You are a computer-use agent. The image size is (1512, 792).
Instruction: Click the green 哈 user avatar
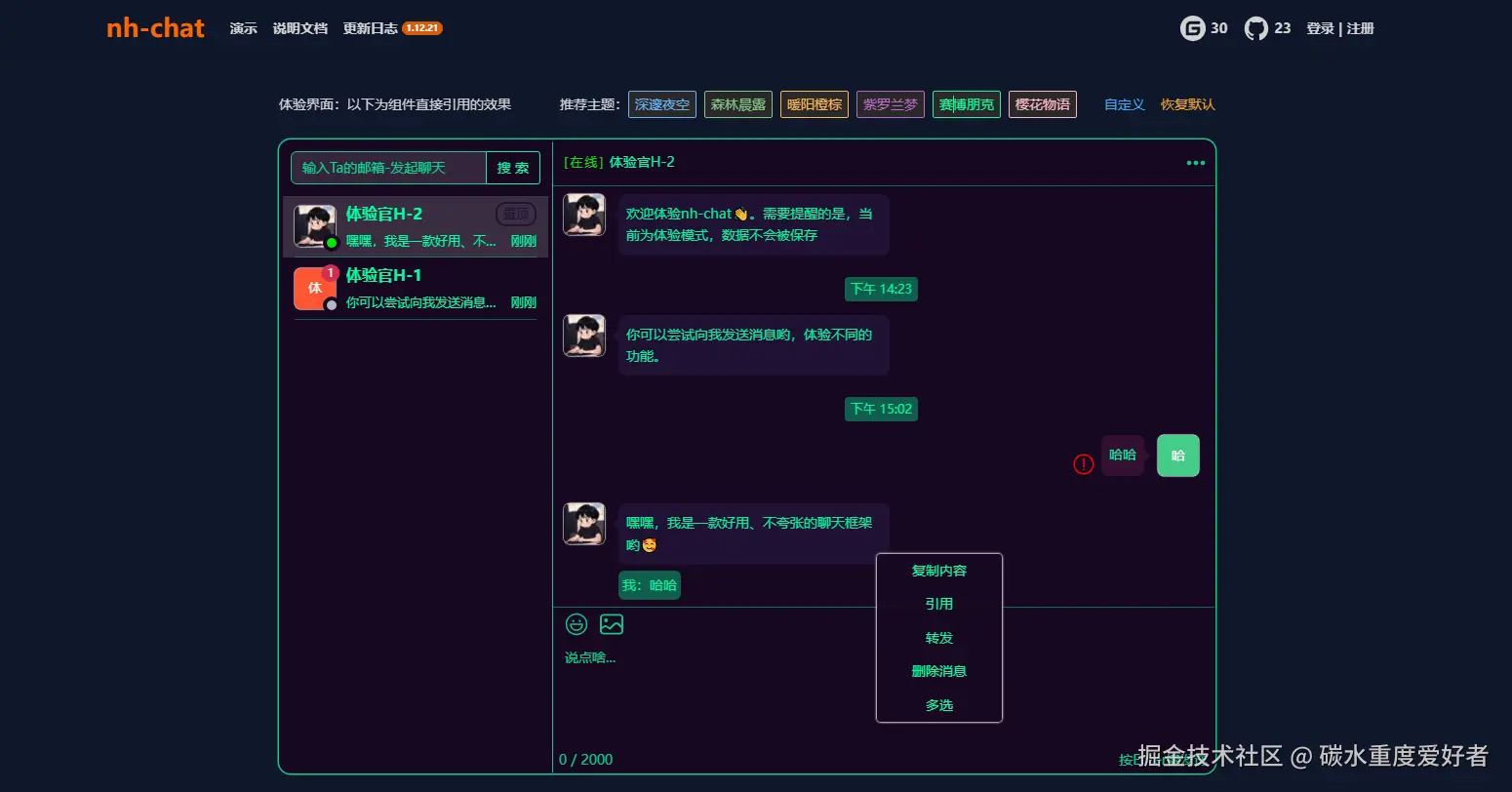(1177, 455)
